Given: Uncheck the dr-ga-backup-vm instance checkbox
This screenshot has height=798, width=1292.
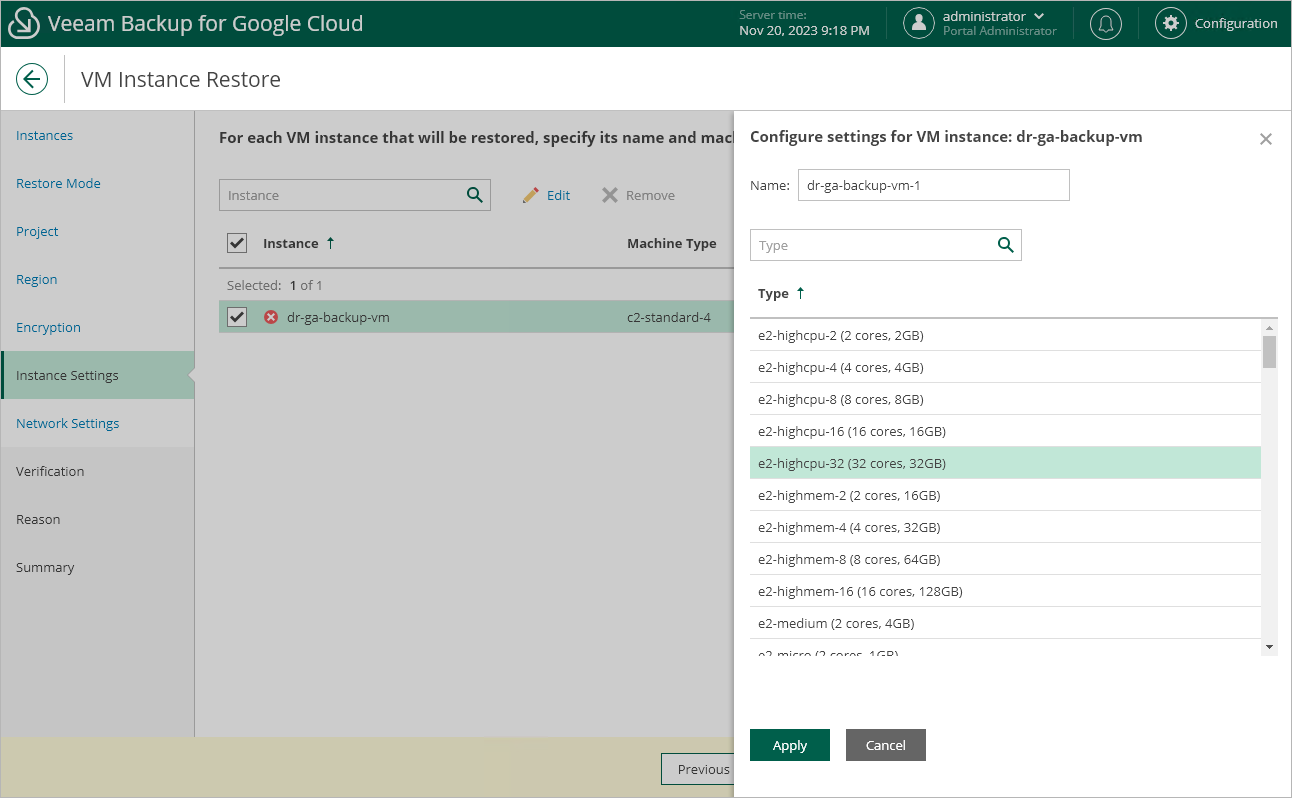Looking at the screenshot, I should tap(236, 316).
